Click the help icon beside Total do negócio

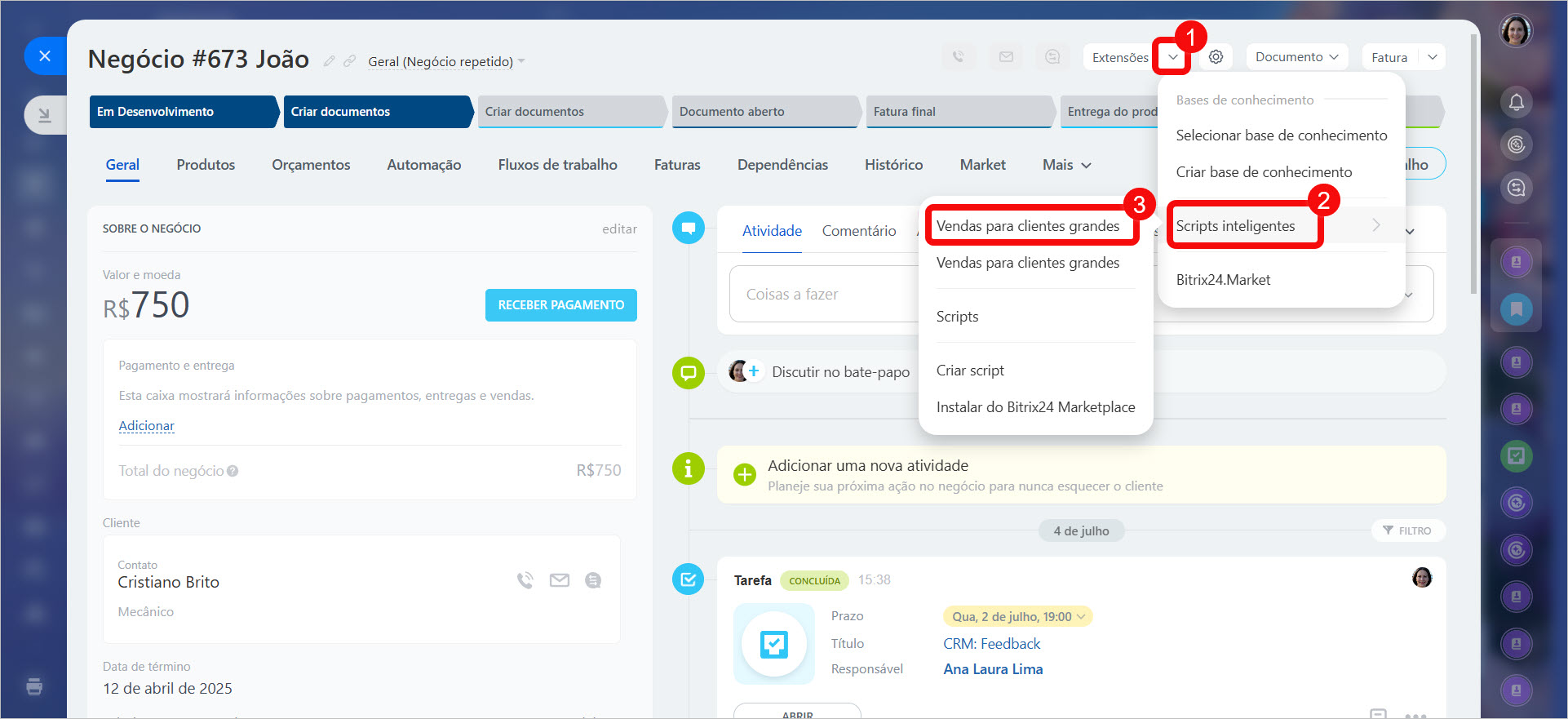click(x=233, y=471)
